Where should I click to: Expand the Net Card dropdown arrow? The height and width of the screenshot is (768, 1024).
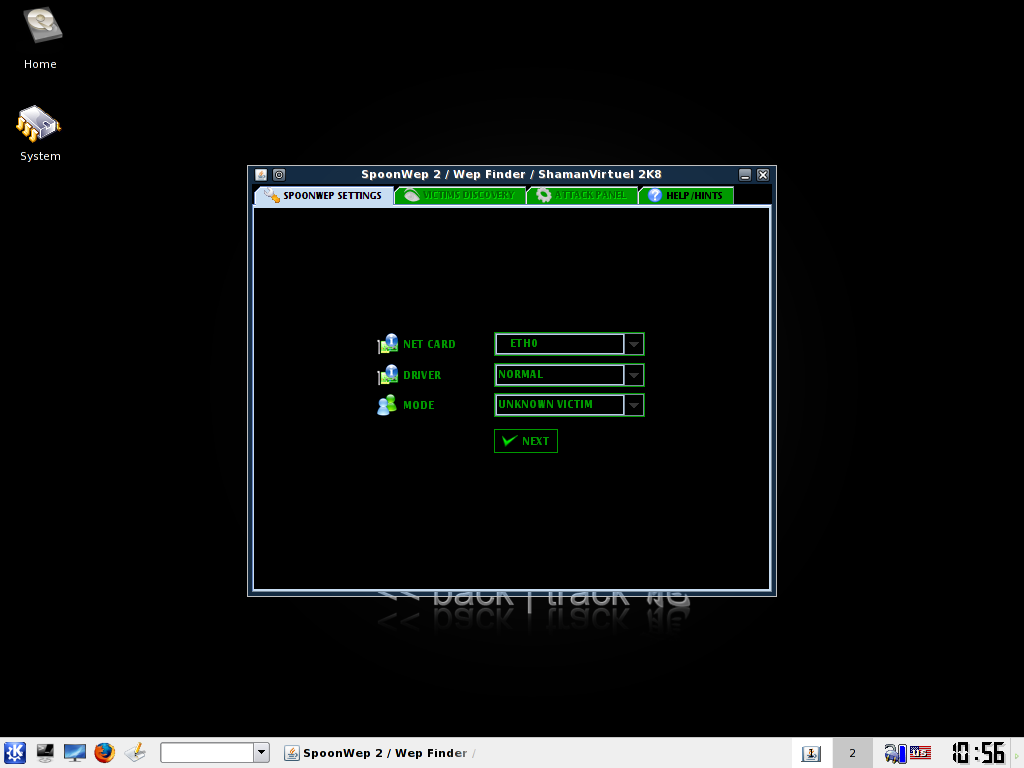coord(633,344)
